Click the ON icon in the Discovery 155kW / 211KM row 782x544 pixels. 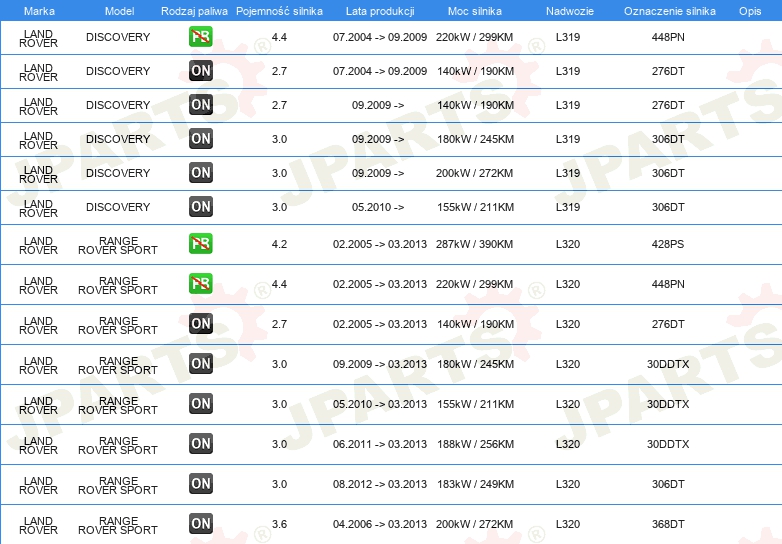(x=200, y=206)
